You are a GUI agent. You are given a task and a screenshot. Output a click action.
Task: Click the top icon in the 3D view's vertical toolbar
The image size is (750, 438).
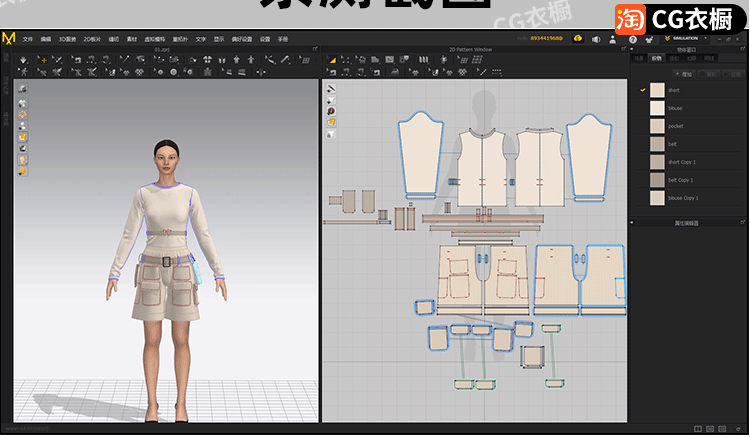point(22,89)
